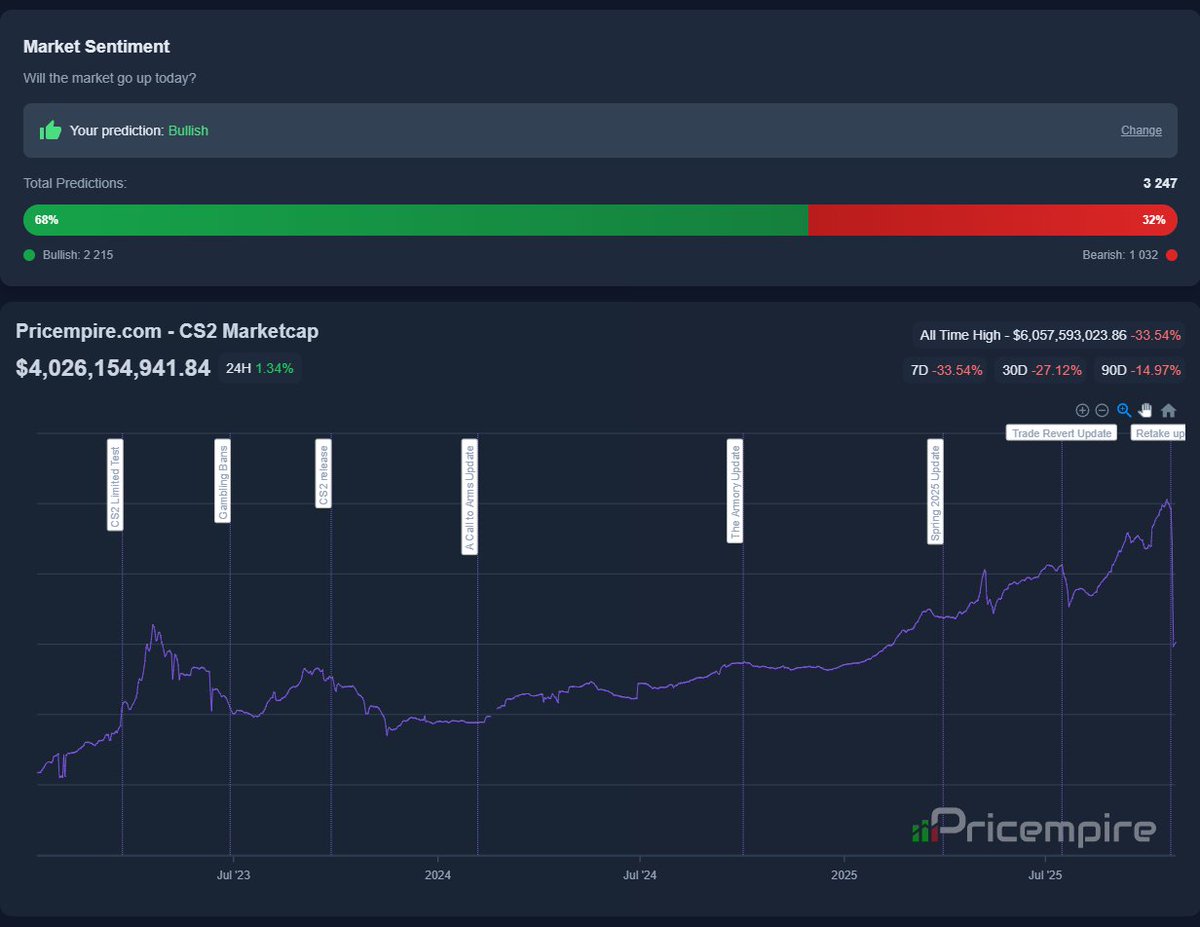The width and height of the screenshot is (1200, 927).
Task: Click the Retake up label
Action: [x=1158, y=432]
